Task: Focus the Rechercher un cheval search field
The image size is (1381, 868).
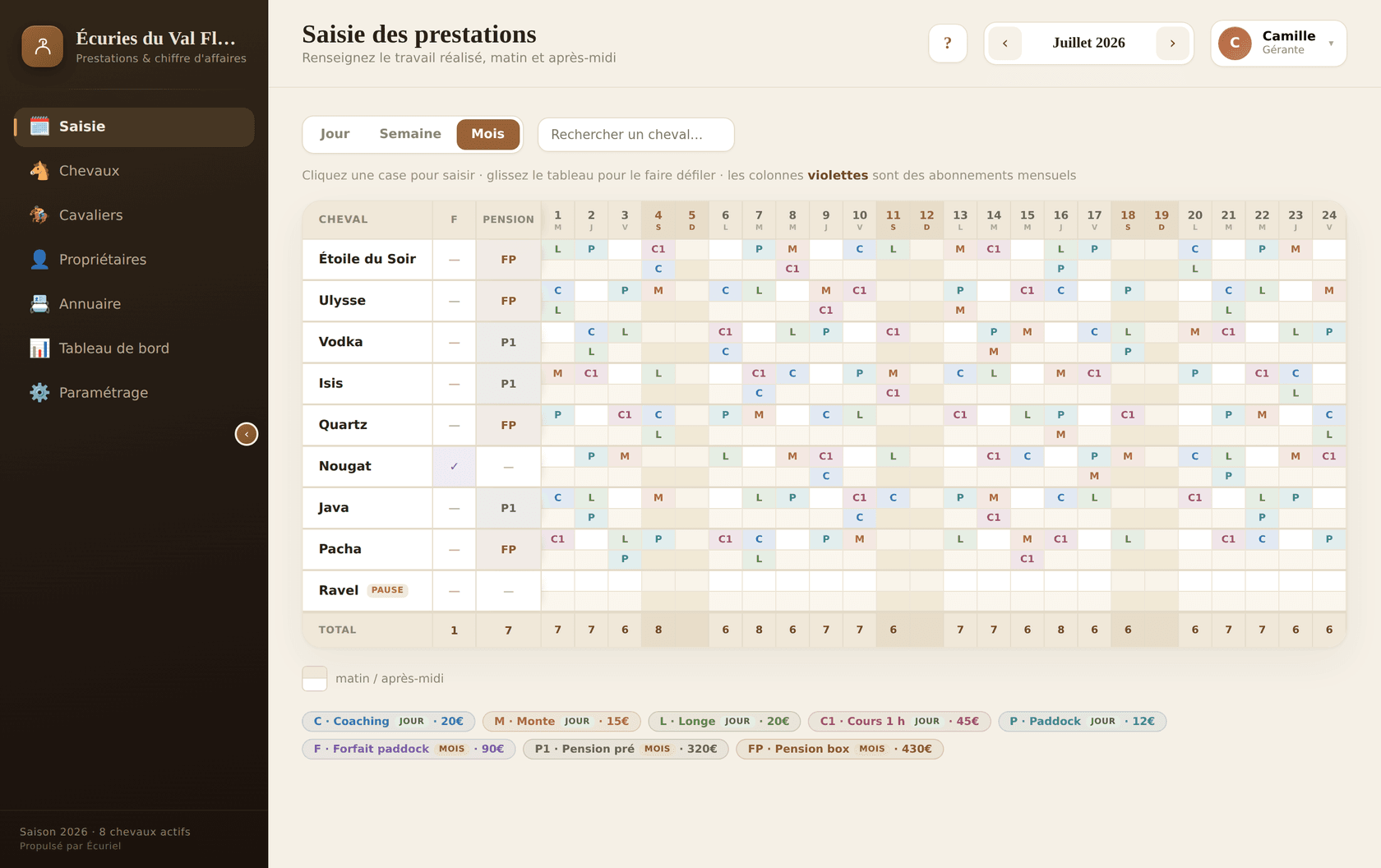Action: point(635,134)
